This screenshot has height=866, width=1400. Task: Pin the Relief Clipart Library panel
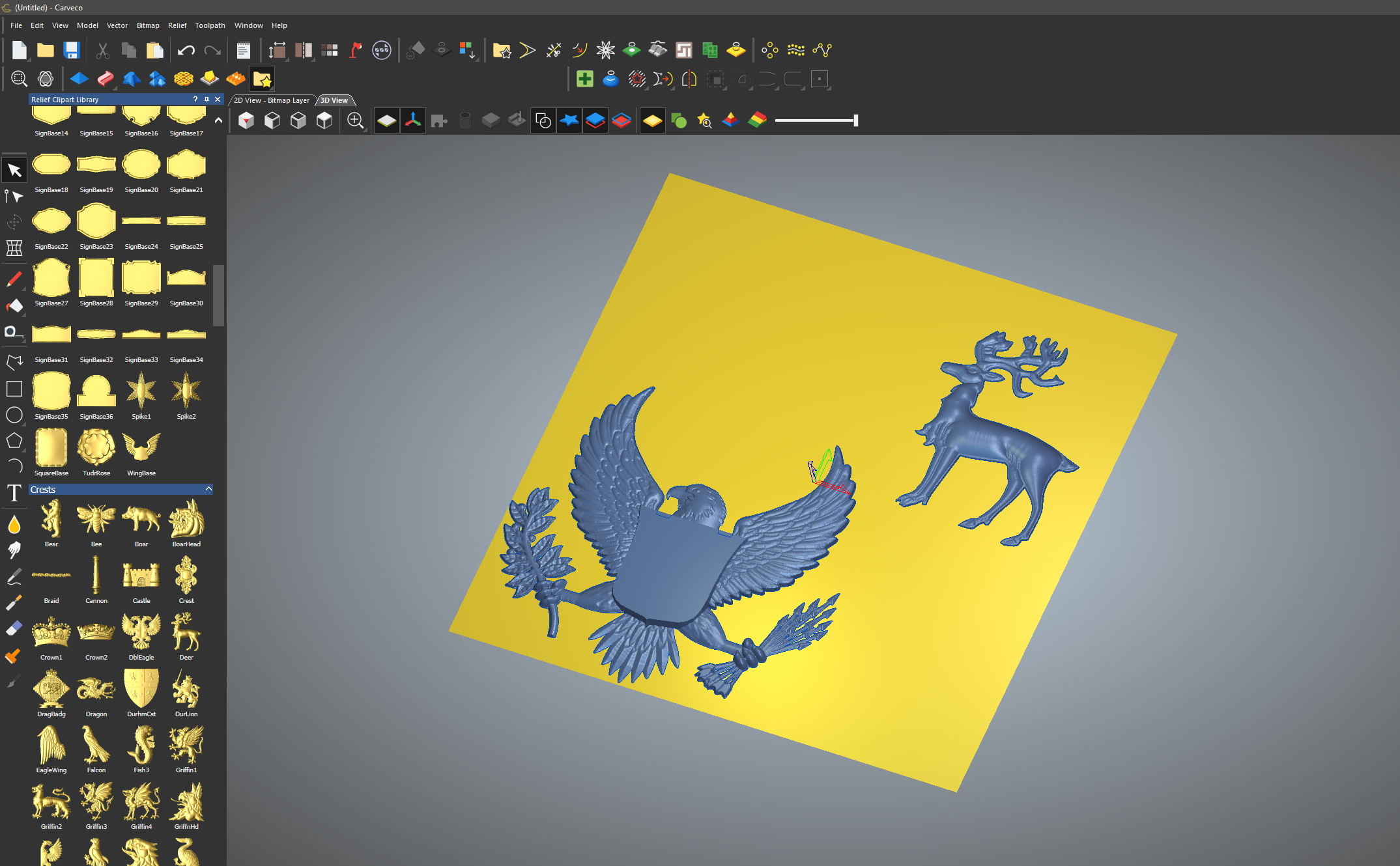[207, 100]
